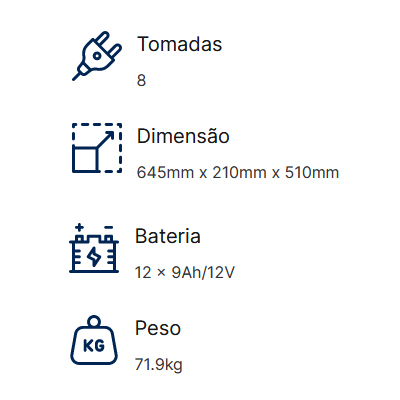Click the arrow inside the dimension icon
This screenshot has width=400, height=400.
click(105, 140)
